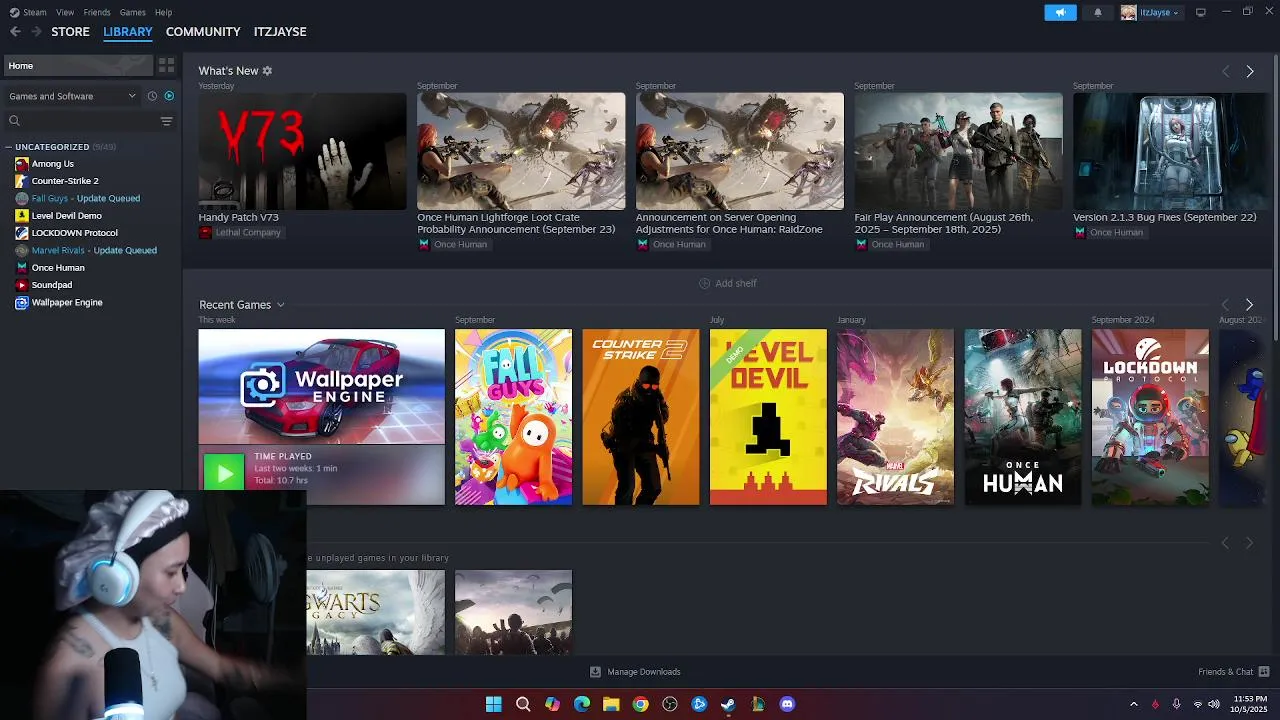Collapse the UNCATEGORIZED category
Viewport: 1280px width, 720px height.
[x=8, y=147]
